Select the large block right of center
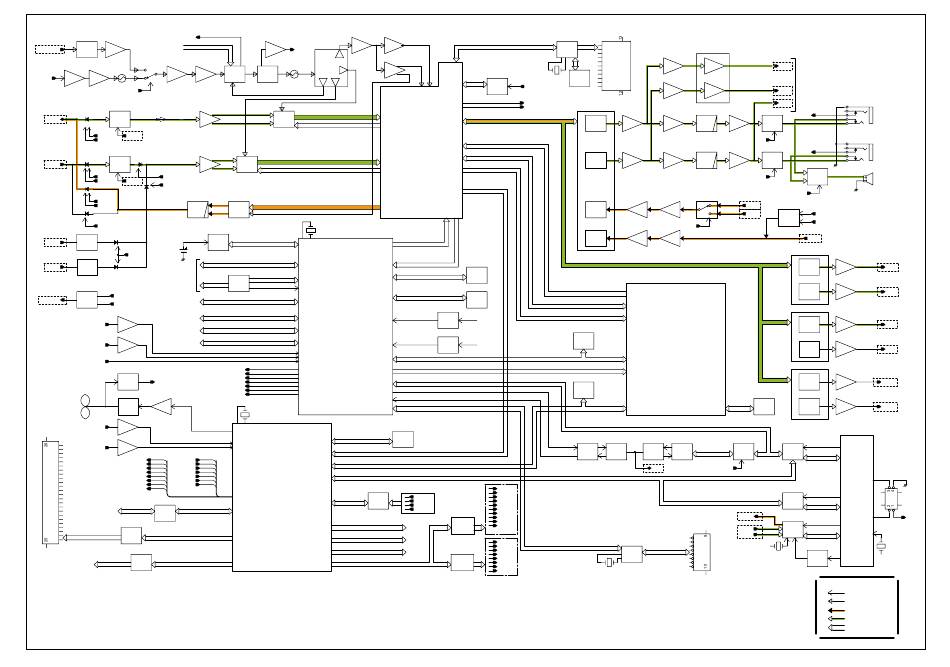The height and width of the screenshot is (667, 950). (676, 350)
